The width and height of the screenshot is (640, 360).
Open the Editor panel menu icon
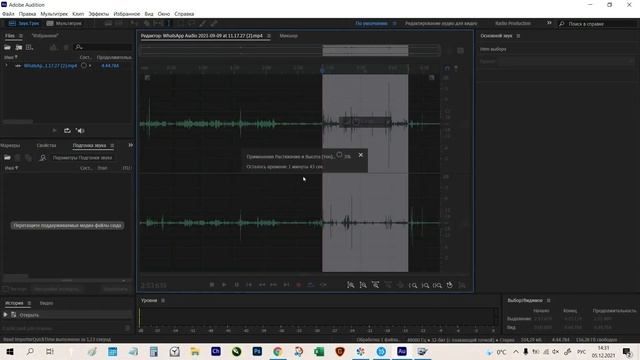tap(269, 36)
